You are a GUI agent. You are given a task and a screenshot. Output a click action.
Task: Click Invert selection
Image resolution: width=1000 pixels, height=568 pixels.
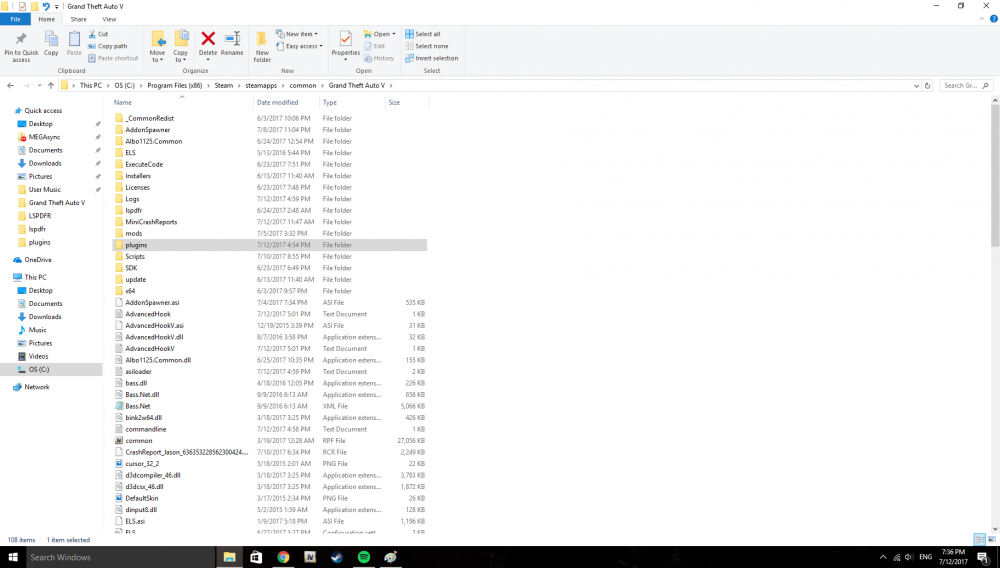[x=431, y=58]
